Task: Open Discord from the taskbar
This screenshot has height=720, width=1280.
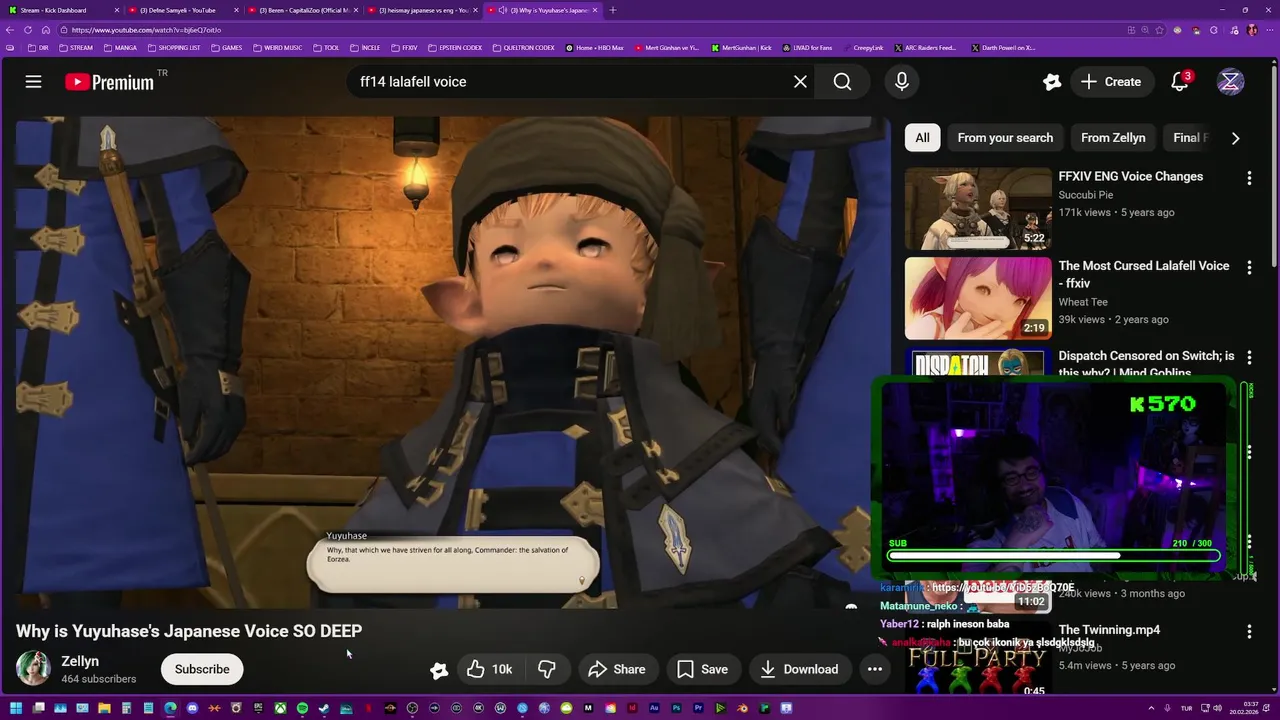Action: click(192, 708)
